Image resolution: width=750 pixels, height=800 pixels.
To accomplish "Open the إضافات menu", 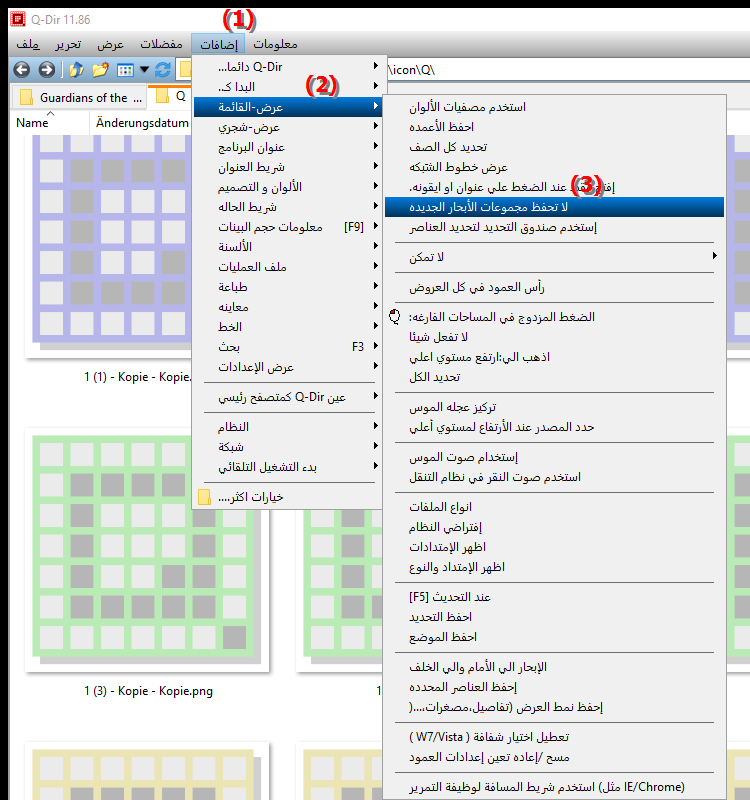I will click(218, 44).
